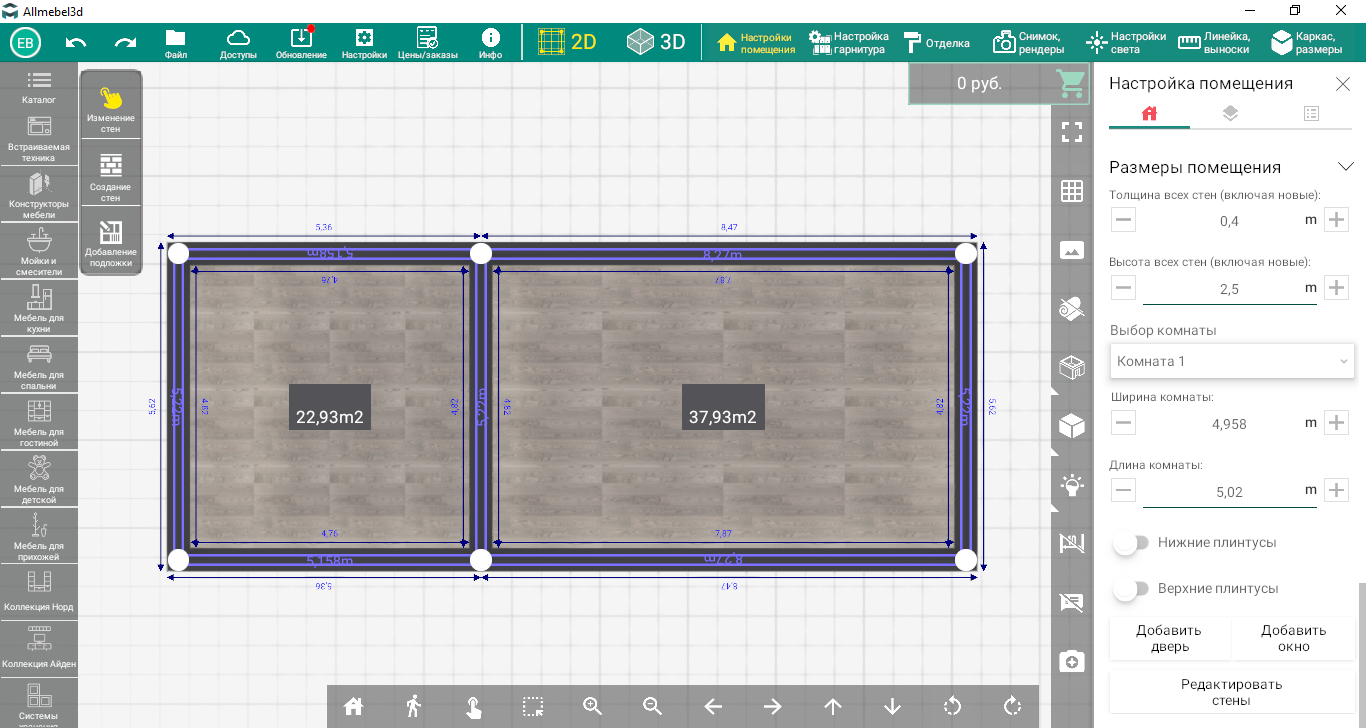Image resolution: width=1366 pixels, height=728 pixels.
Task: Decrease Длина комнаты with minus
Action: pos(1124,490)
